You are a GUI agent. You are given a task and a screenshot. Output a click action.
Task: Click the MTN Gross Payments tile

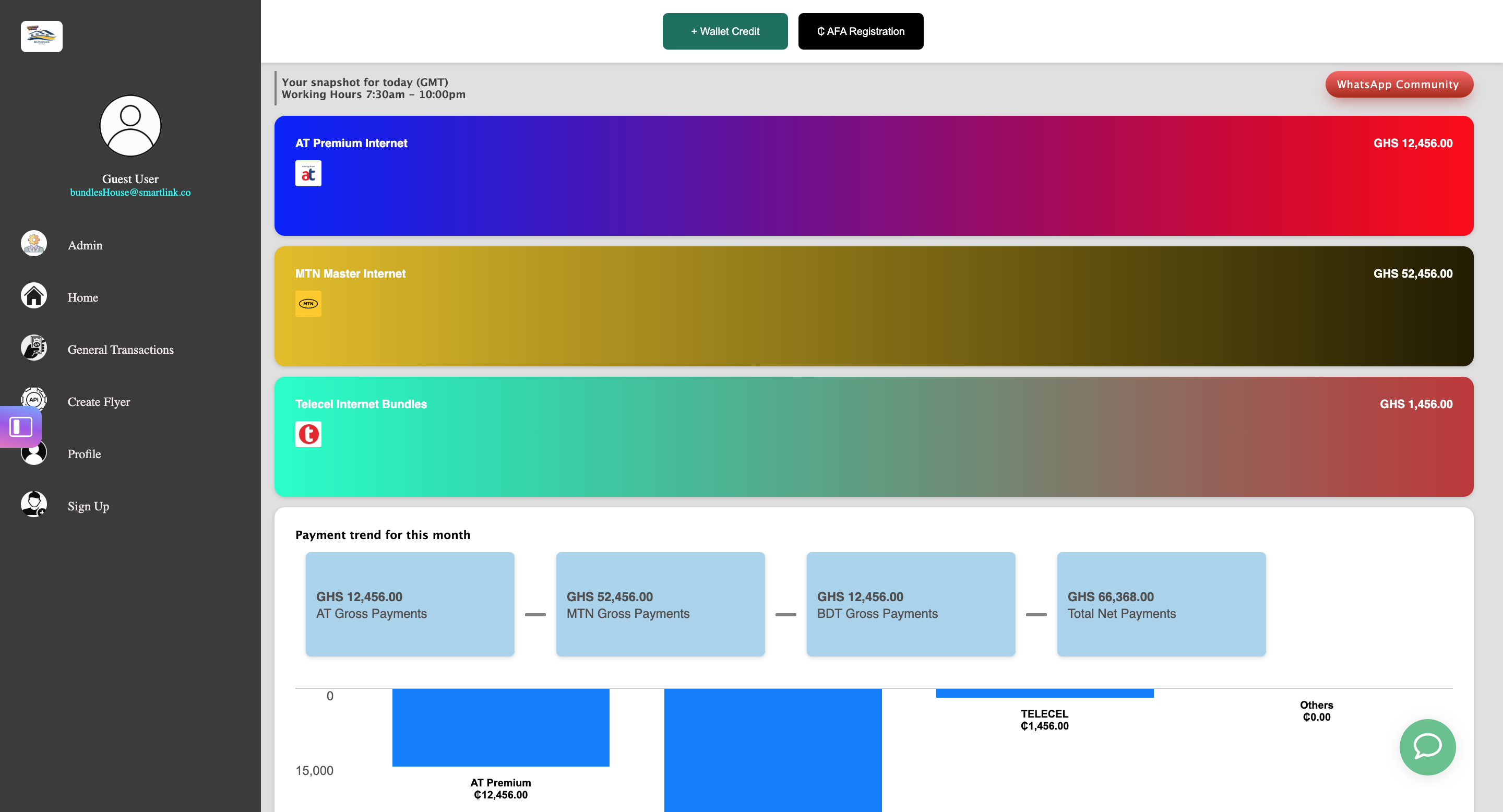pos(660,604)
